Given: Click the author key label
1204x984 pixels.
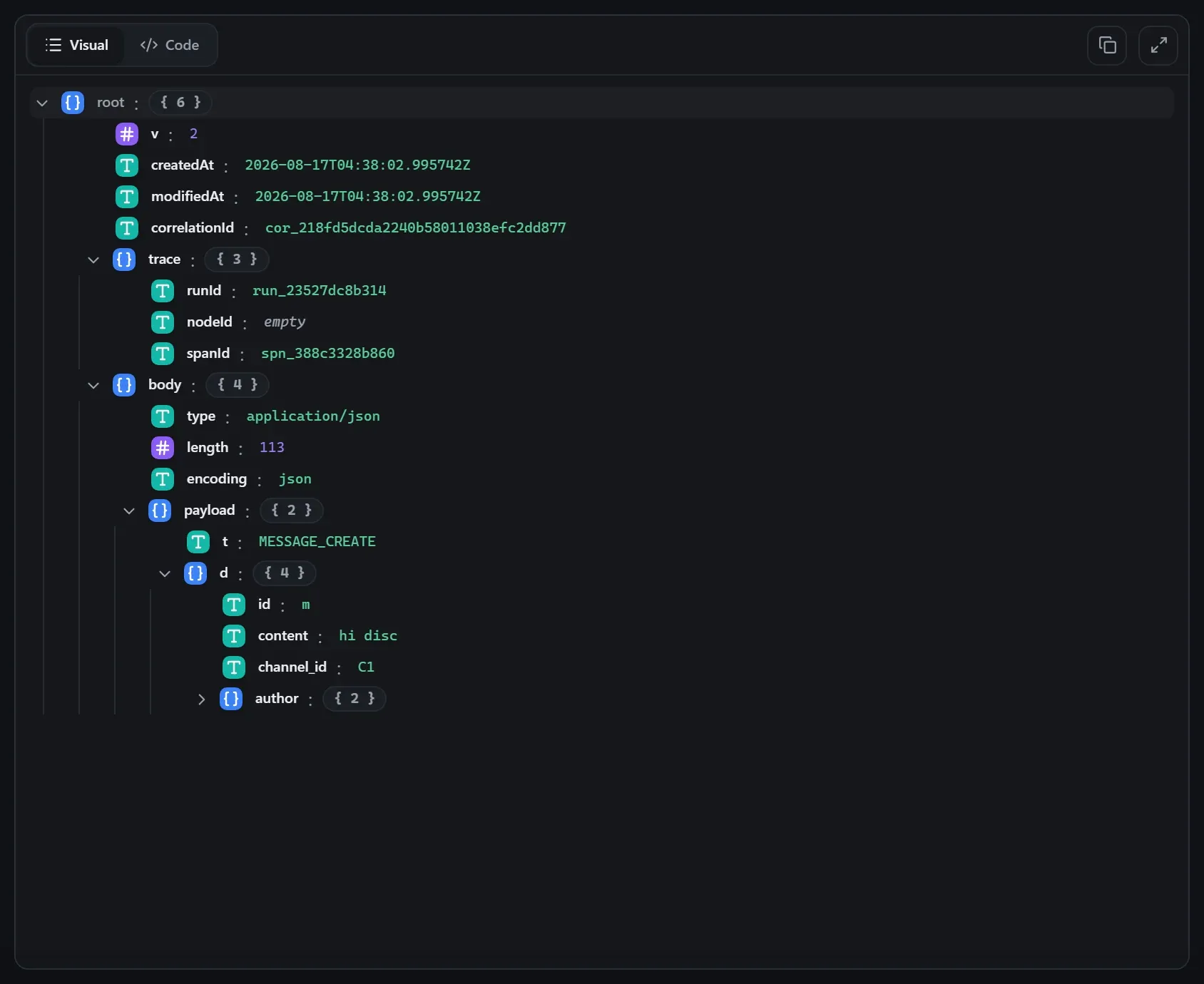Looking at the screenshot, I should point(277,699).
